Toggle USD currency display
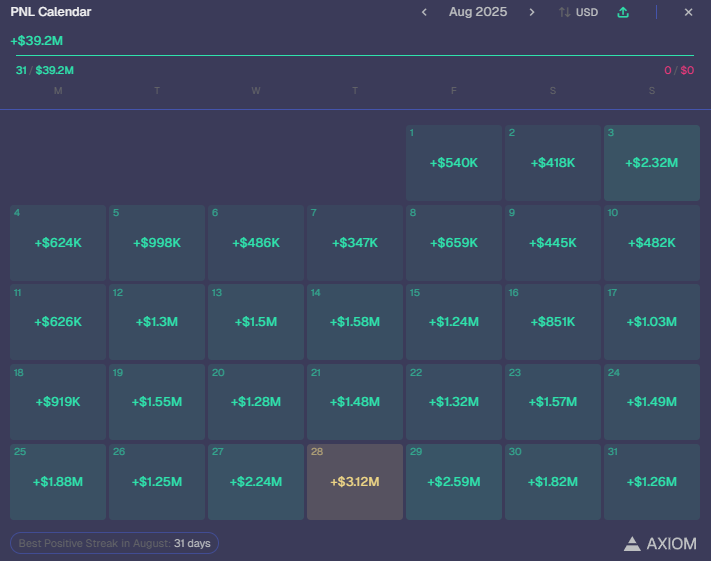 579,12
